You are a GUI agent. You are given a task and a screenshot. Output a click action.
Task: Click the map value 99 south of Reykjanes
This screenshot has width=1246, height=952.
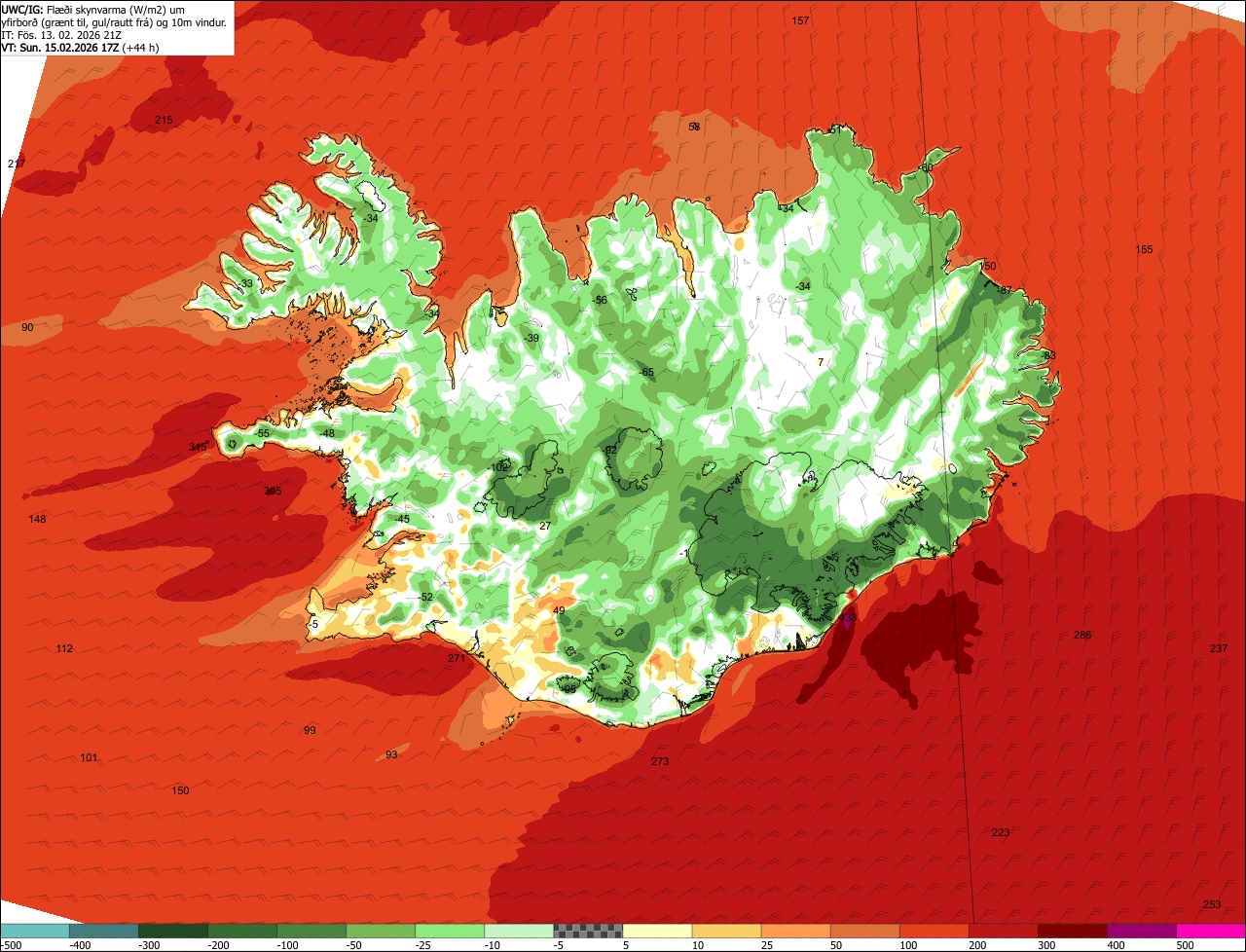[310, 730]
